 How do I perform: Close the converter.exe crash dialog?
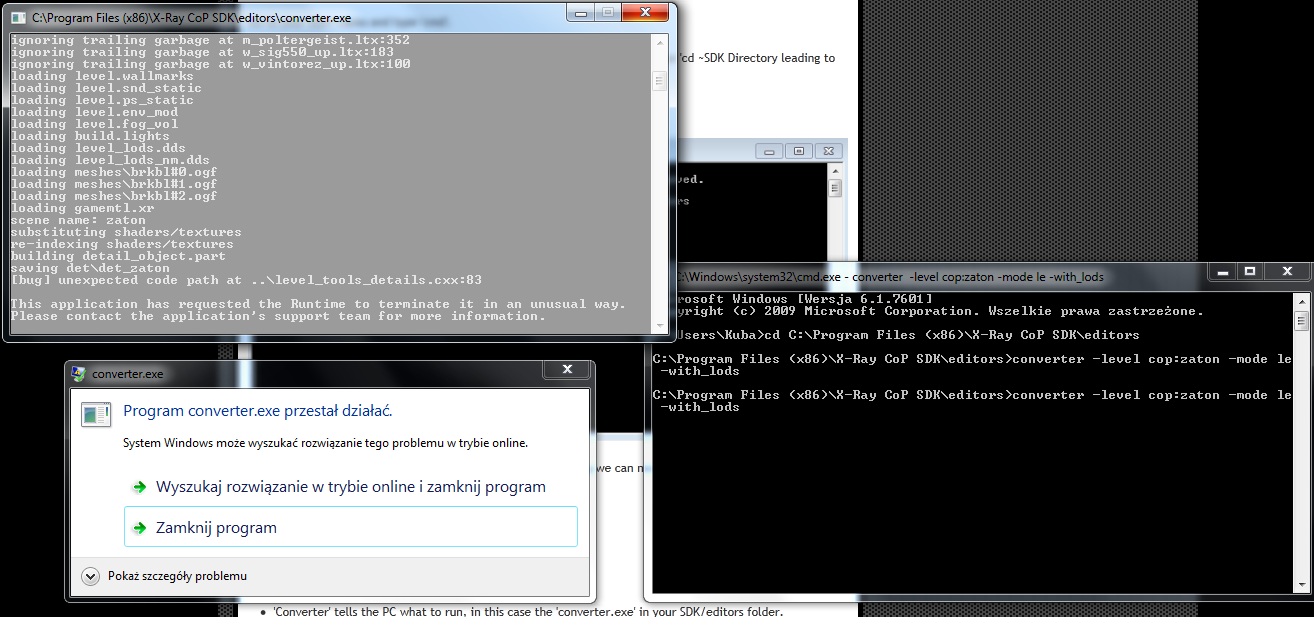point(567,370)
